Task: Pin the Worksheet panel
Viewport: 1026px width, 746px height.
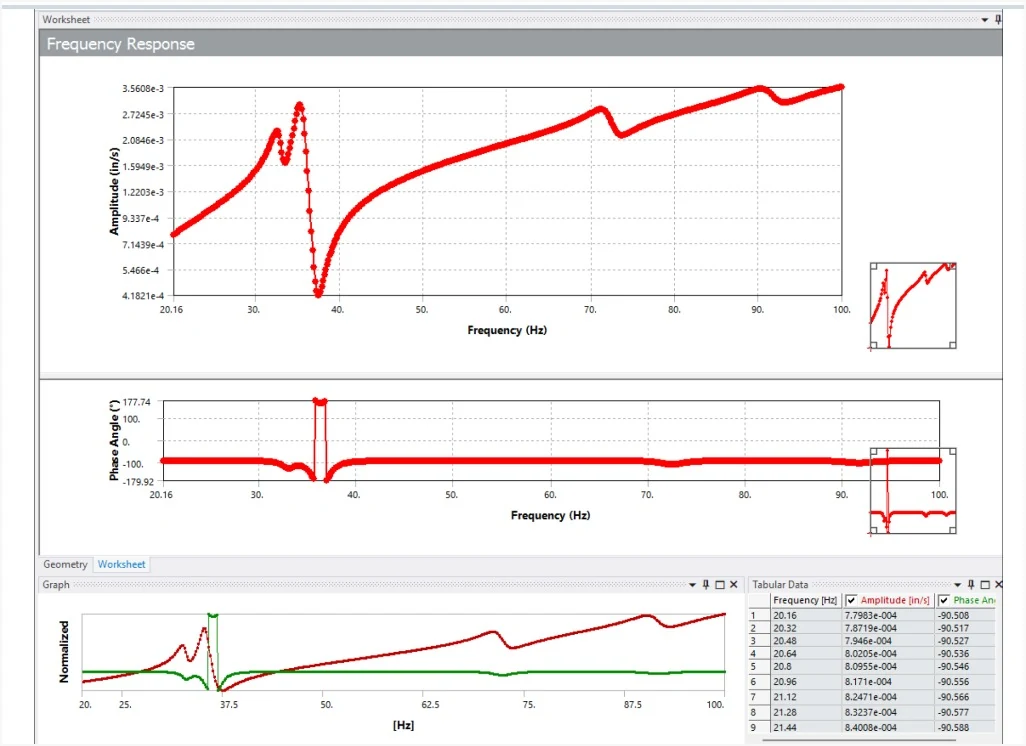Action: pyautogui.click(x=997, y=20)
